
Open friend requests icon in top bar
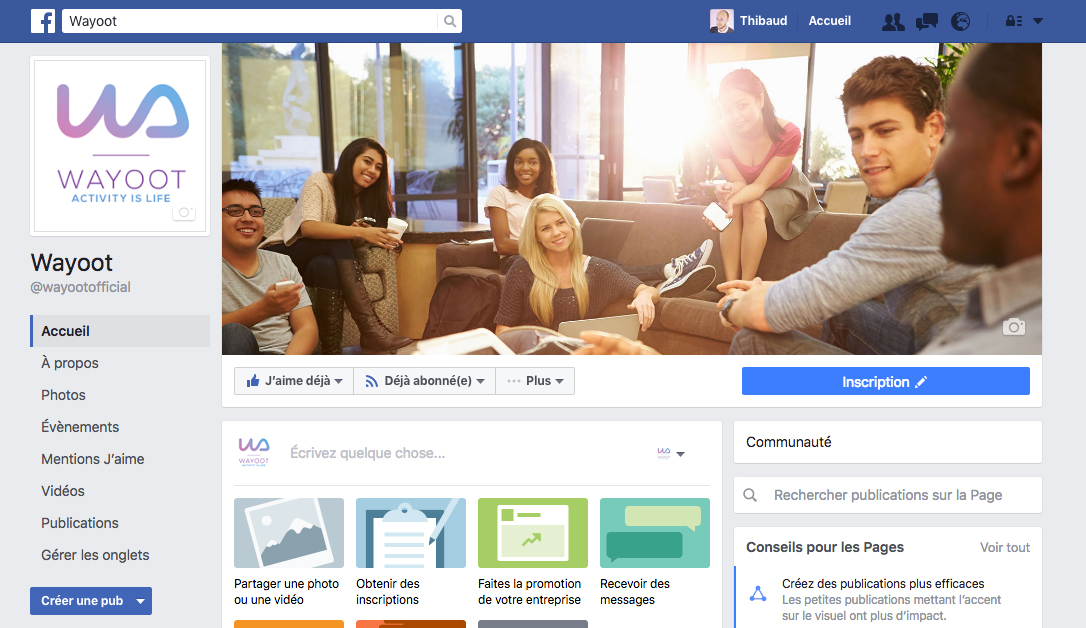893,21
